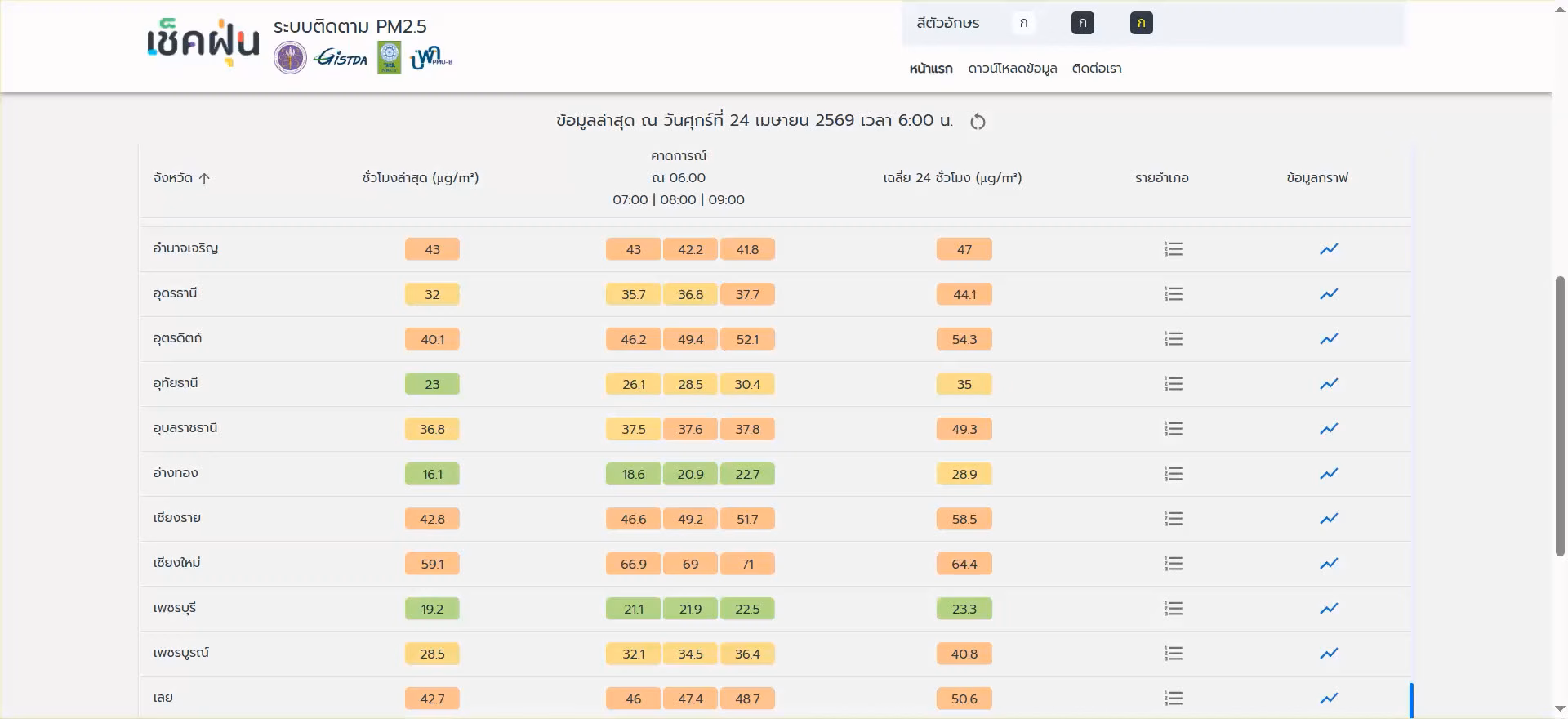Click the GISTDA logo in header
The image size is (1568, 719).
click(x=341, y=58)
